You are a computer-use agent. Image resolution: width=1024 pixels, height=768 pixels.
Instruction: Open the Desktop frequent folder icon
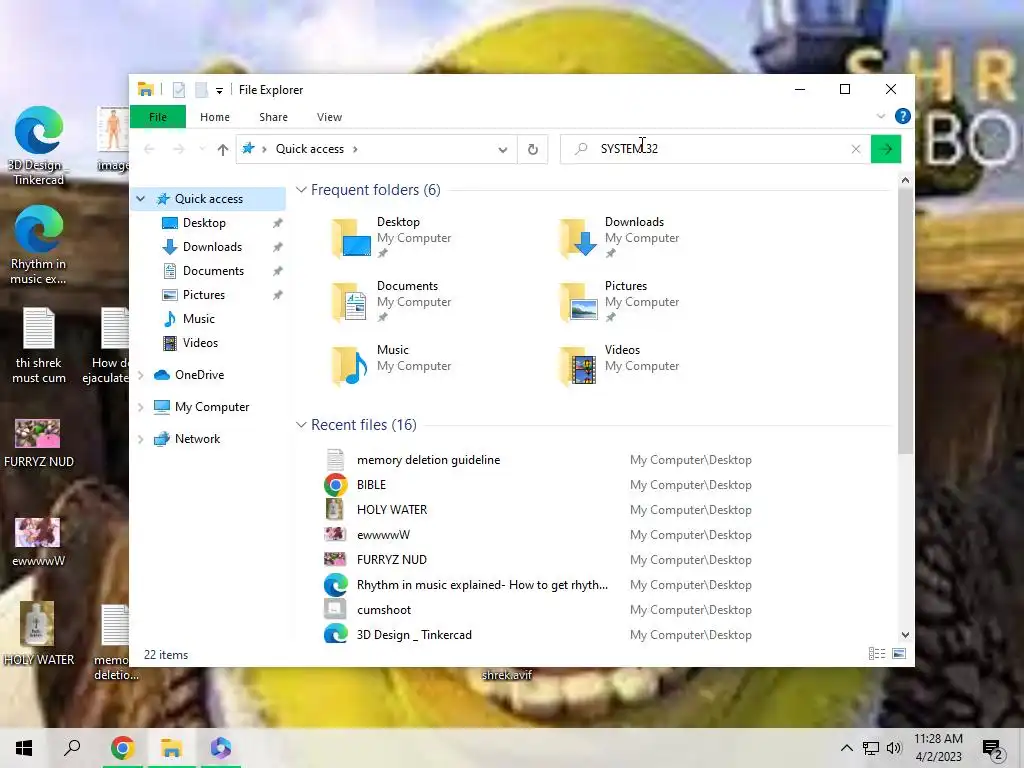tap(351, 238)
